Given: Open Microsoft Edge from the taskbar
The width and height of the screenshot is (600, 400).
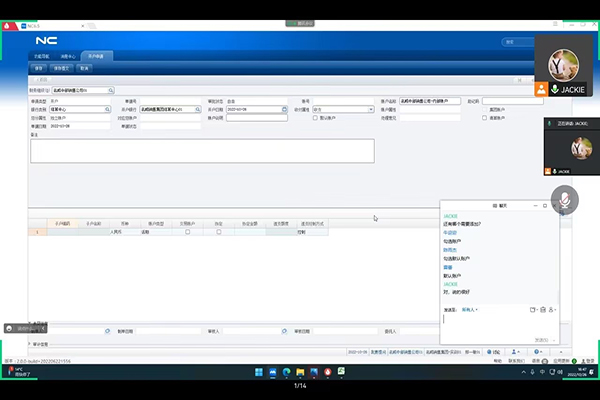Looking at the screenshot, I should coord(285,372).
